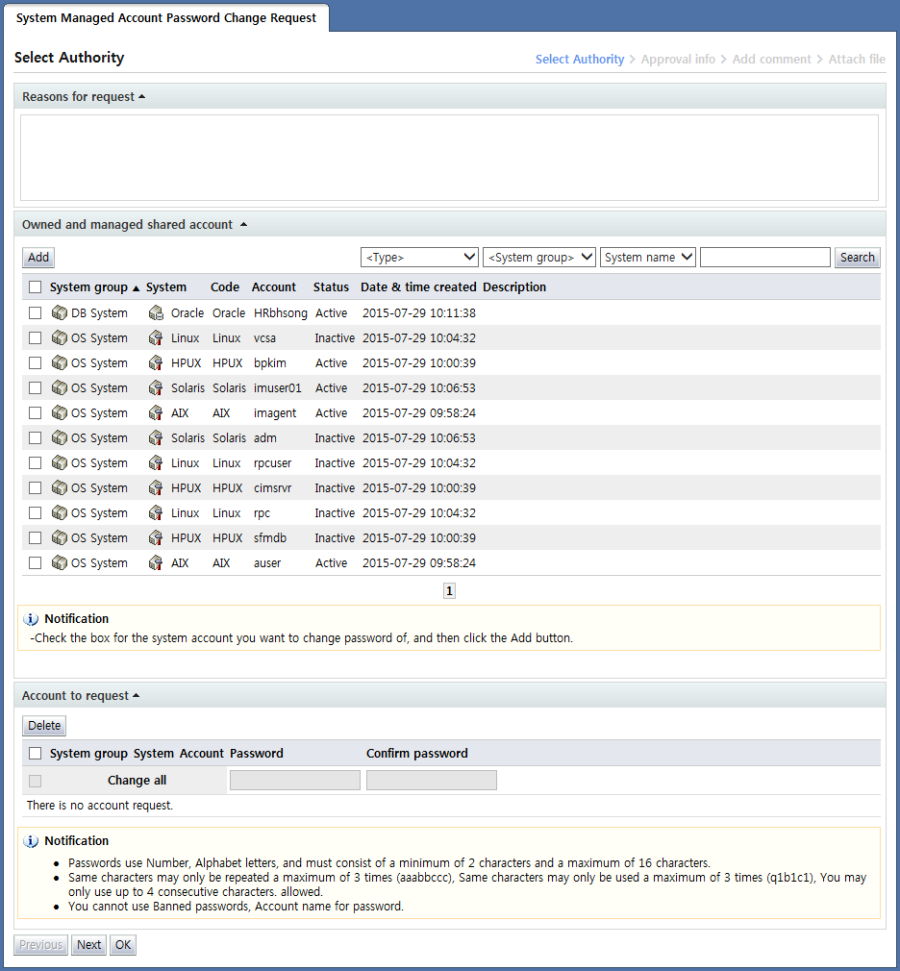Viewport: 900px width, 971px height.
Task: Click the info icon in the password rules notification
Action: click(x=31, y=841)
